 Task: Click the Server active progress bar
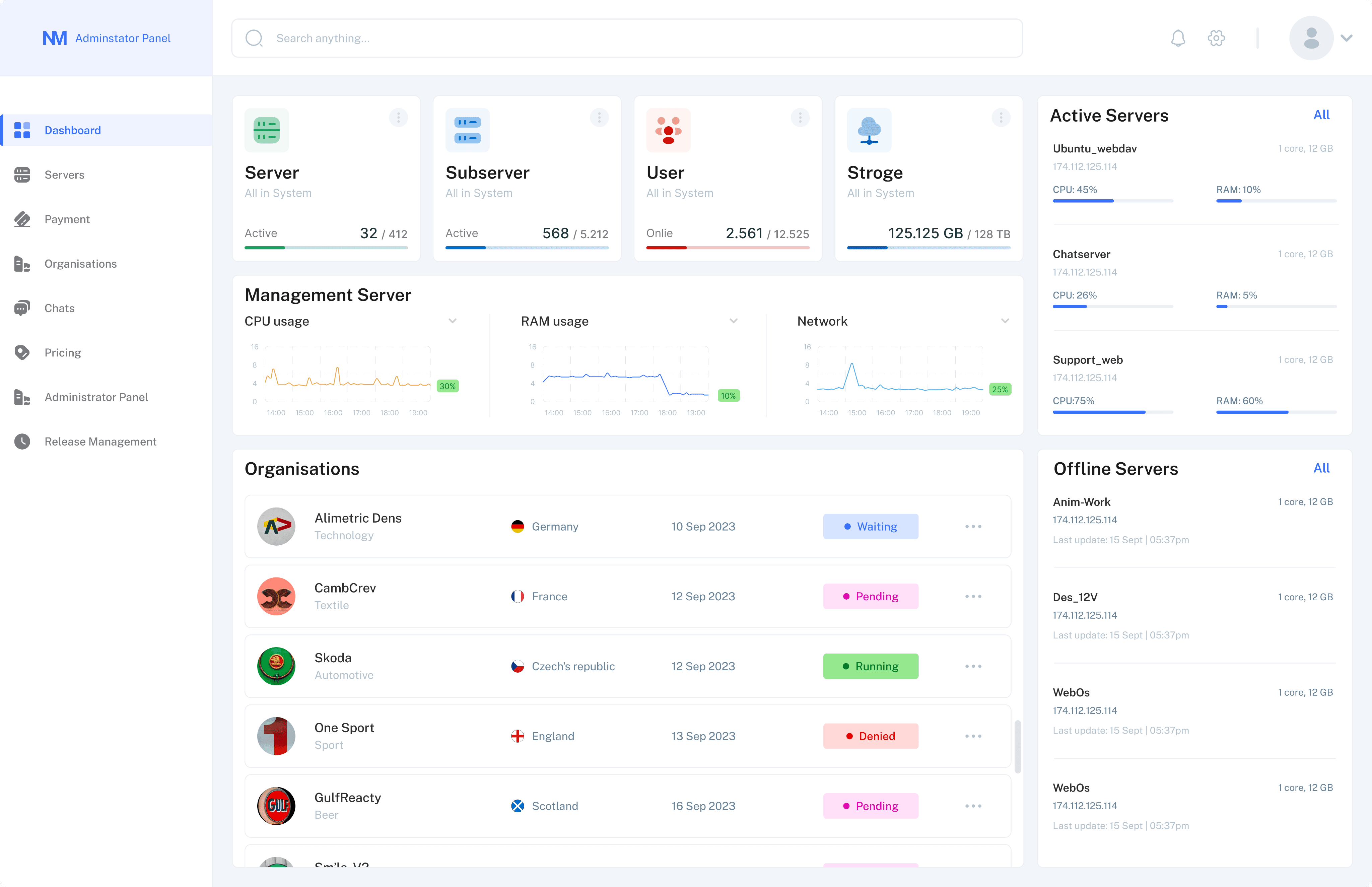pos(326,248)
